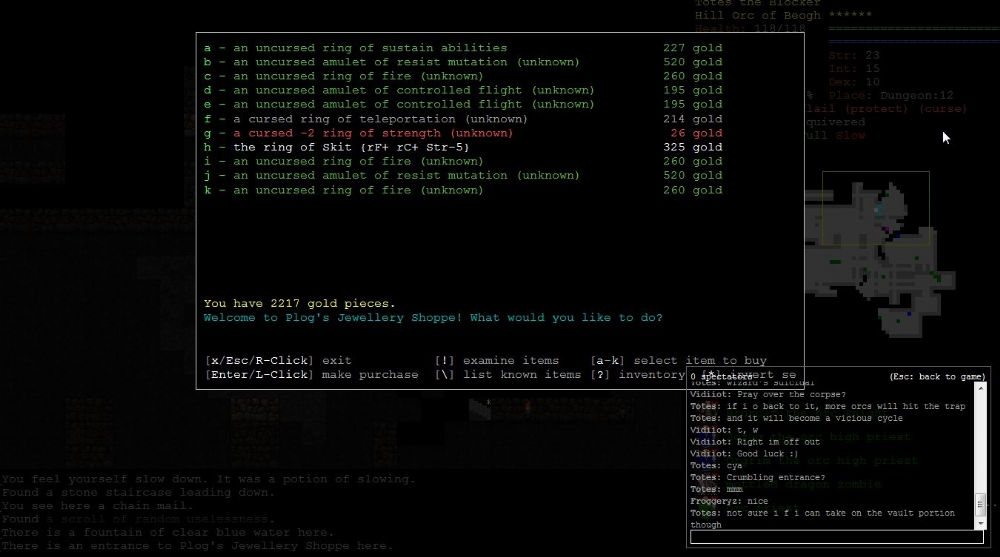The width and height of the screenshot is (1000, 557).
Task: Select item g, cursed -2 ring of strength
Action: click(x=463, y=133)
